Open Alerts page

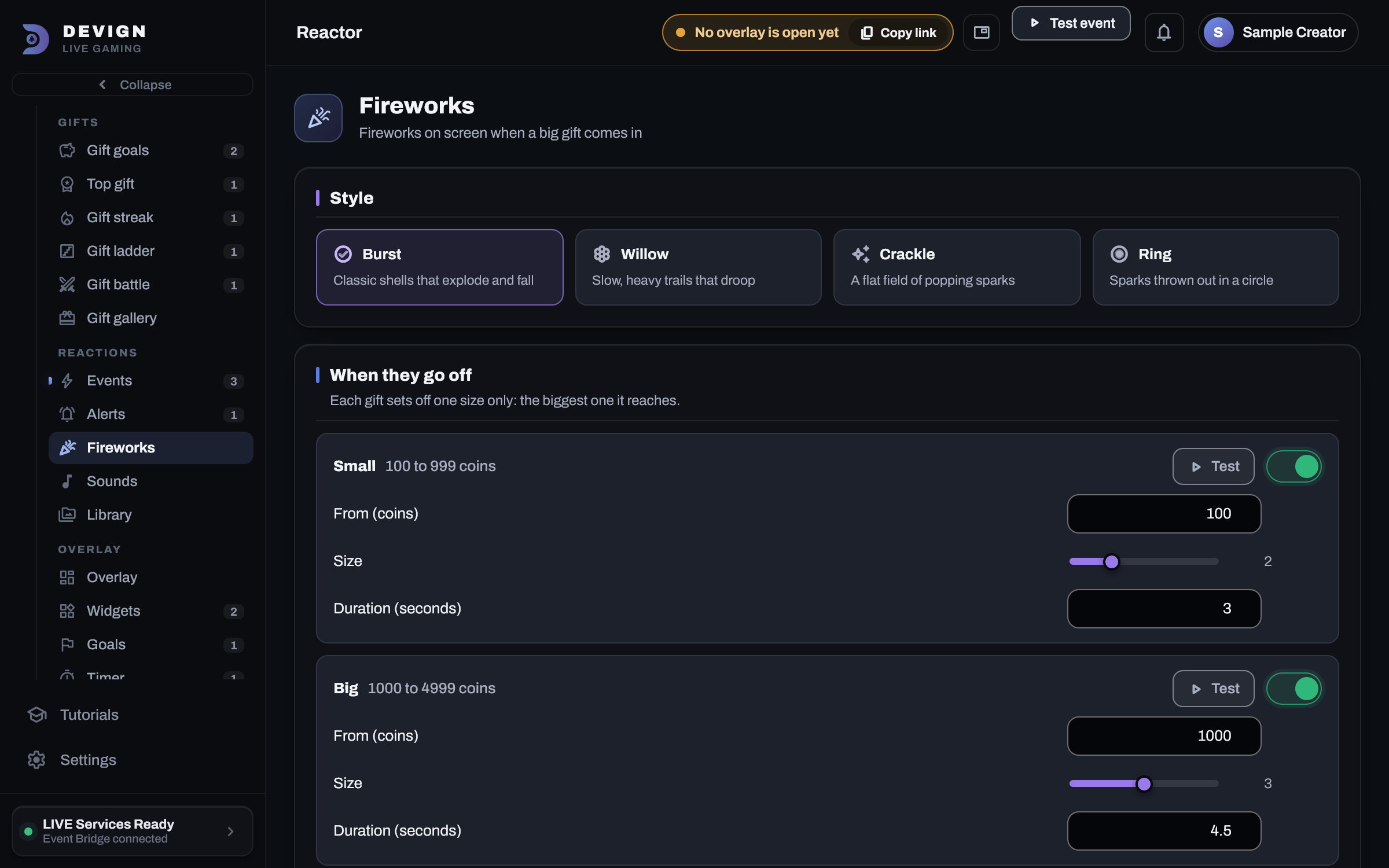click(150, 414)
